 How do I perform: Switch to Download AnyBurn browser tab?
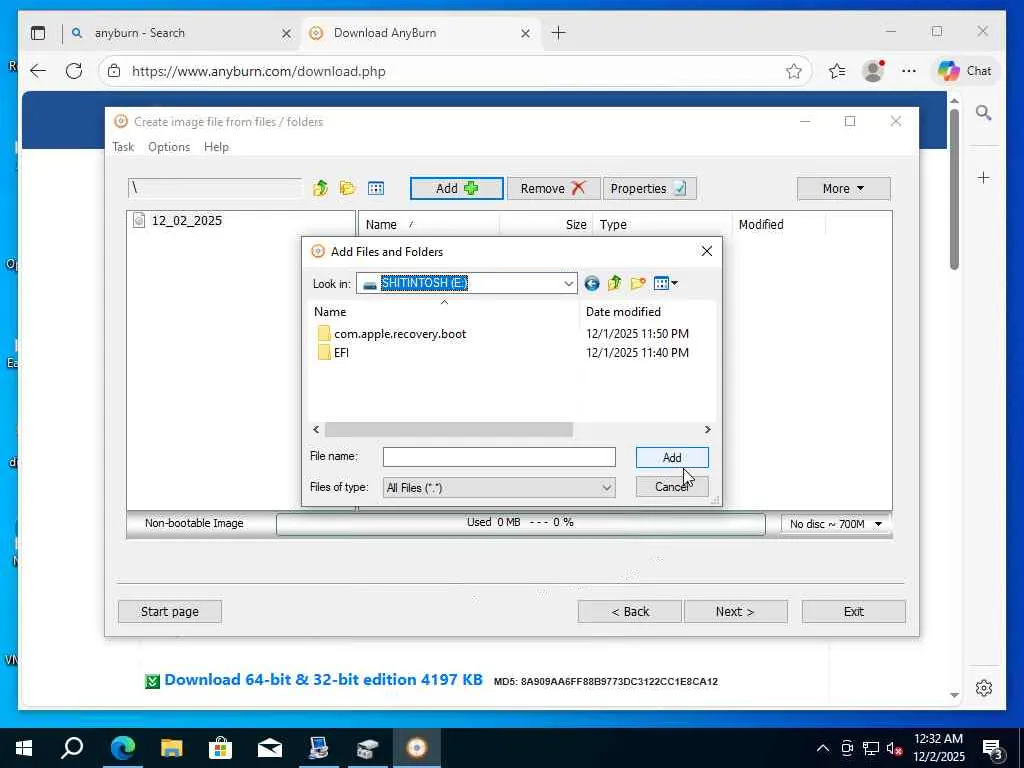(418, 33)
